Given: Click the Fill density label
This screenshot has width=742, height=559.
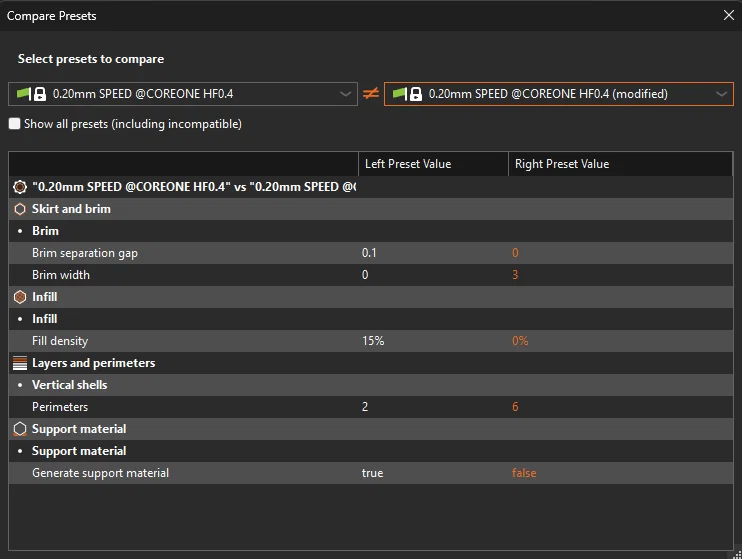Looking at the screenshot, I should point(60,341).
